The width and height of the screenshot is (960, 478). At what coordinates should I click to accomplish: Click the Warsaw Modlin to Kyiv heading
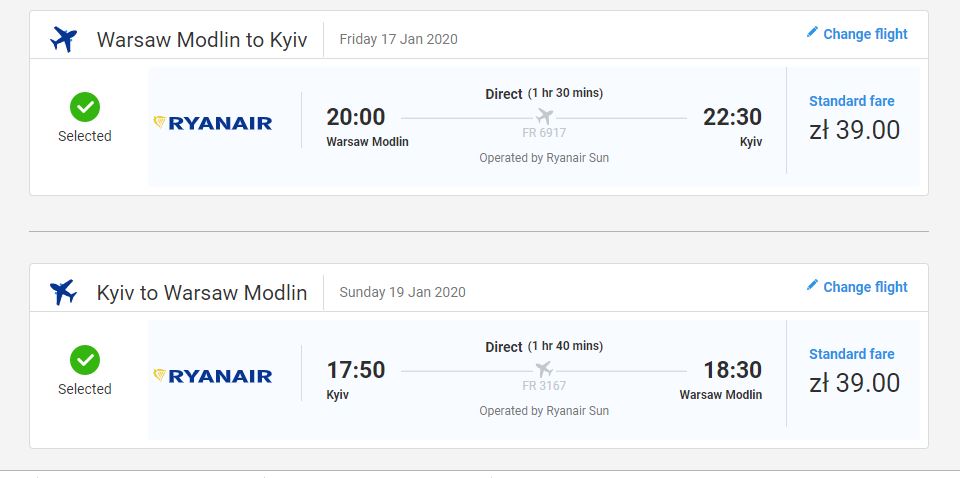point(202,40)
